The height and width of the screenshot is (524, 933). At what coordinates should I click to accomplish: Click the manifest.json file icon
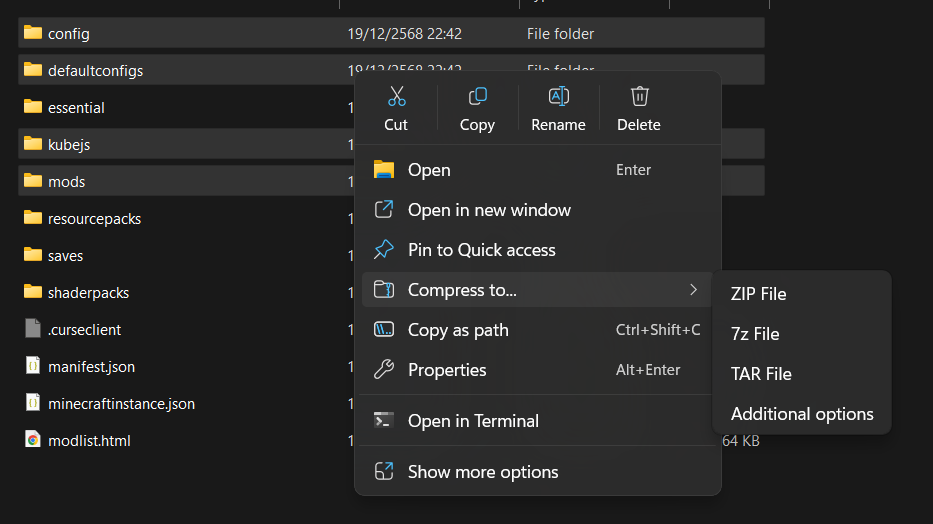33,366
